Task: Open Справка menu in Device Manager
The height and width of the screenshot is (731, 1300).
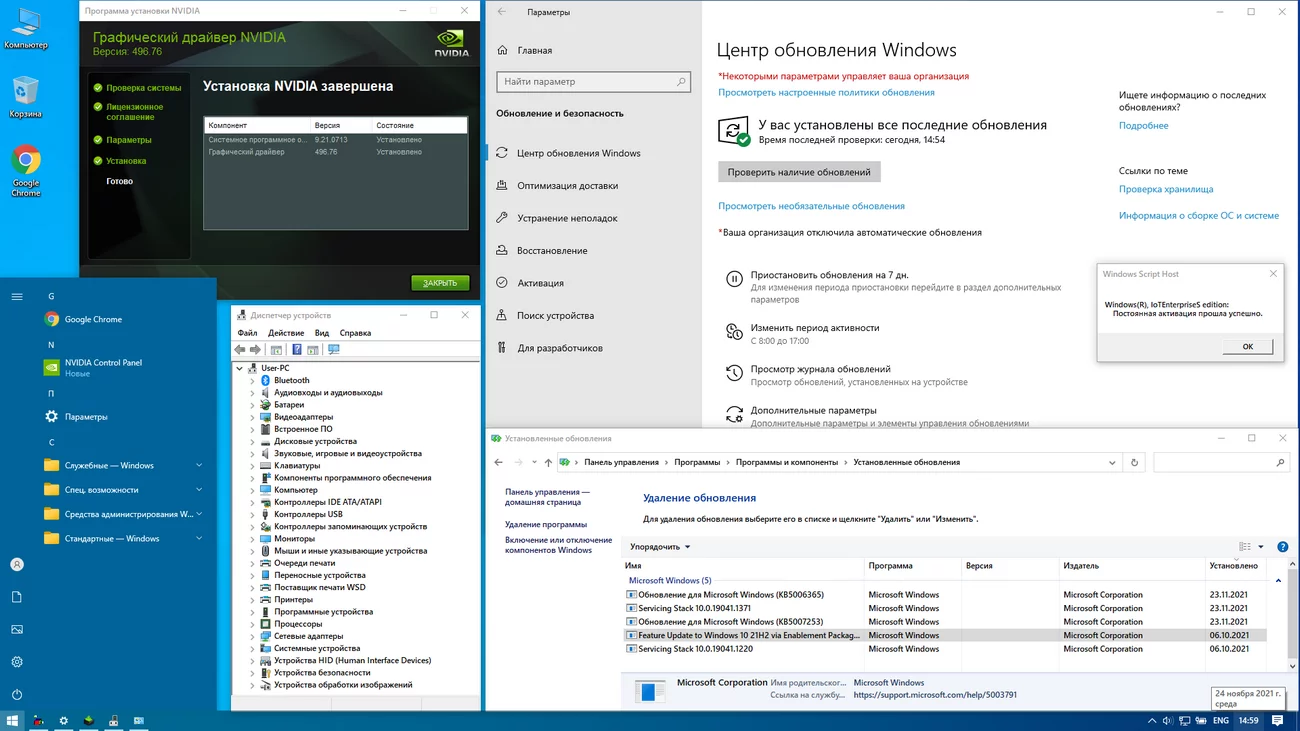Action: (x=355, y=333)
